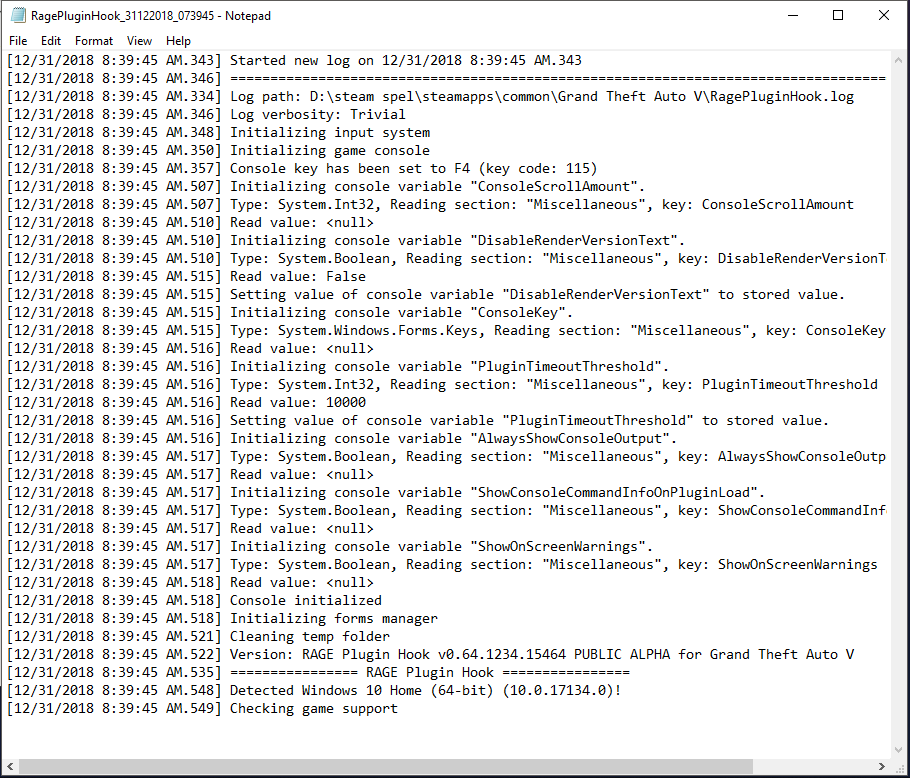This screenshot has width=910, height=778.
Task: Click the horizontal scrollbar left arrow
Action: [10, 766]
